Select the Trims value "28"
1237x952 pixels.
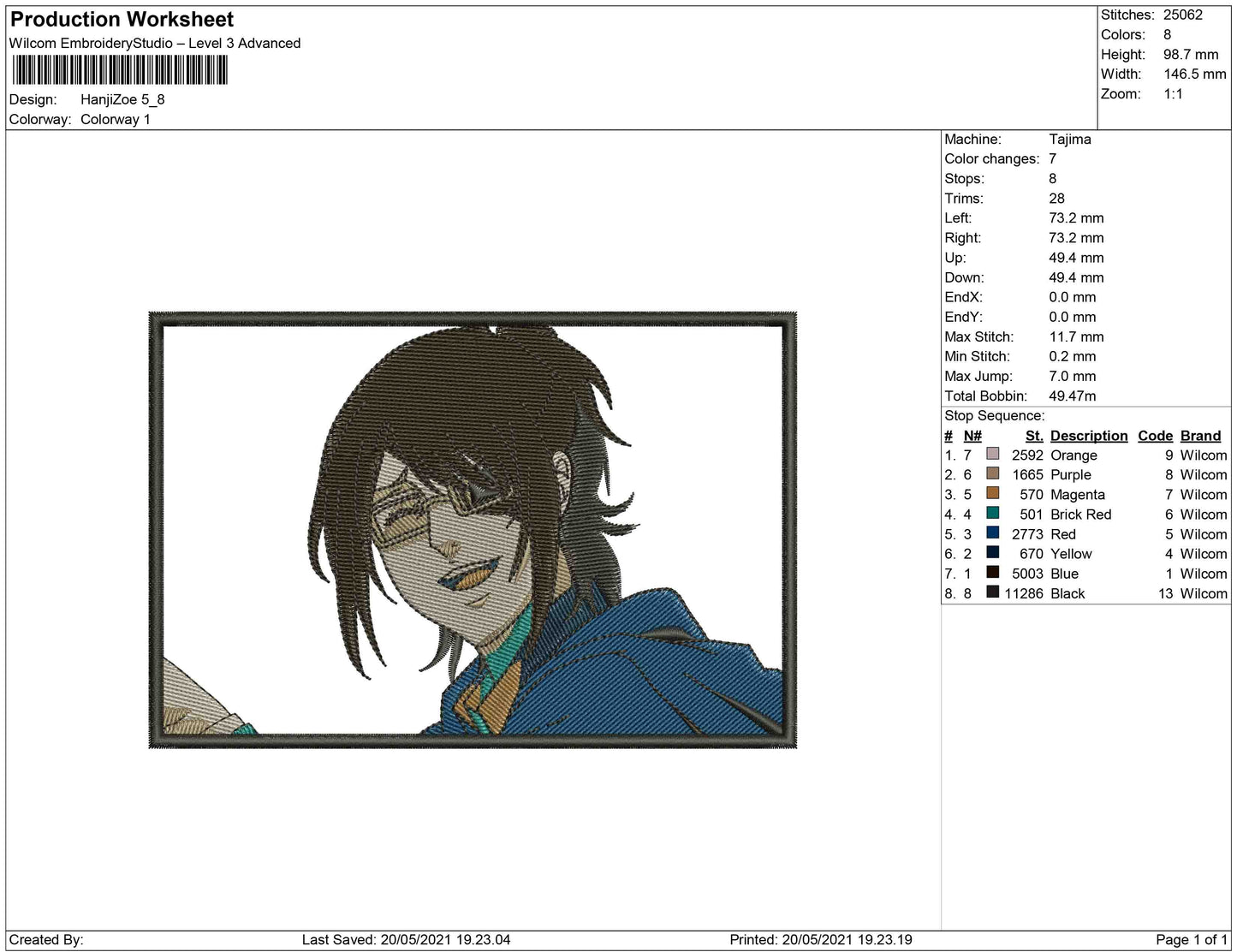(1057, 199)
